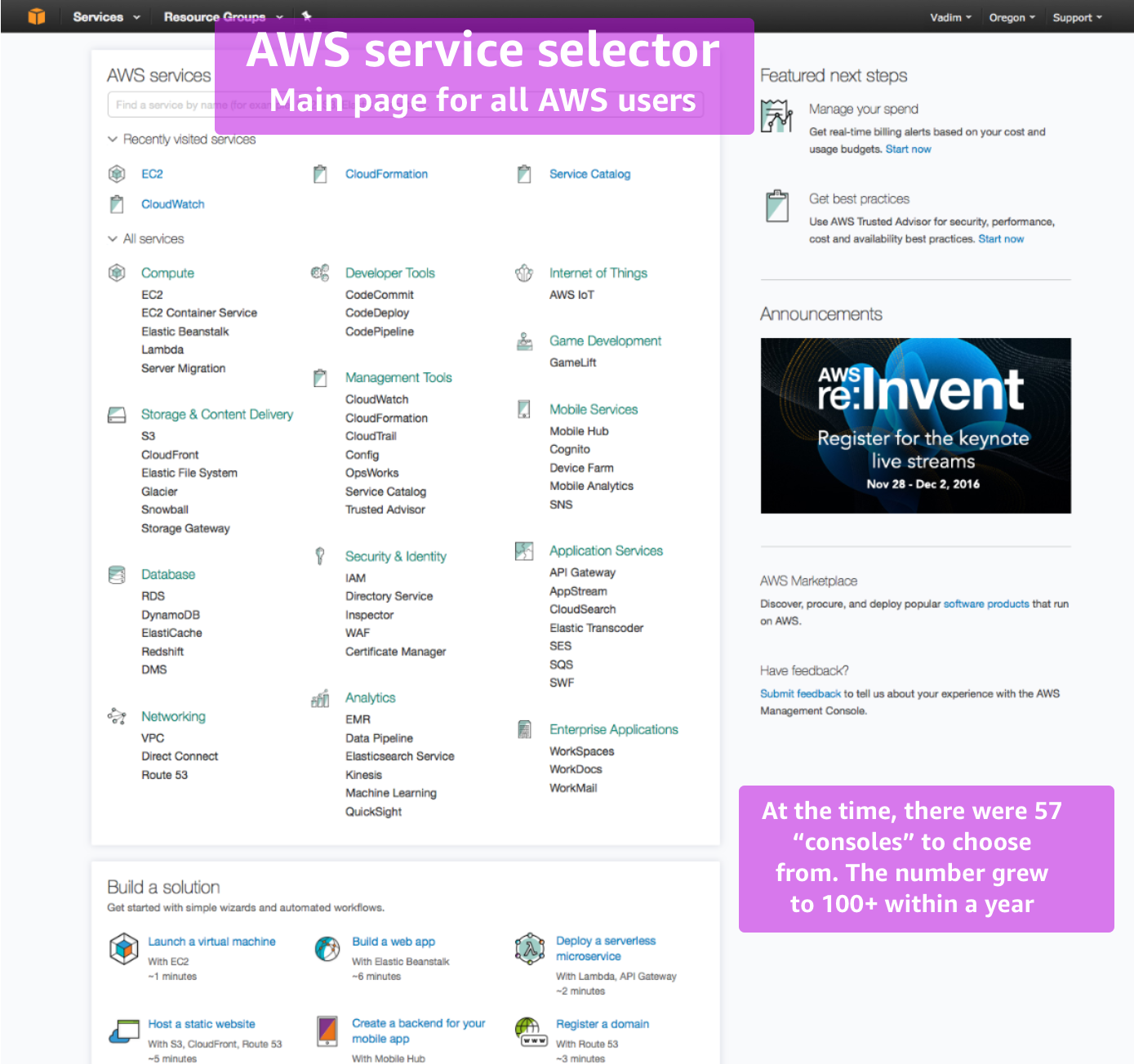Click the Networking nodes icon

click(117, 717)
